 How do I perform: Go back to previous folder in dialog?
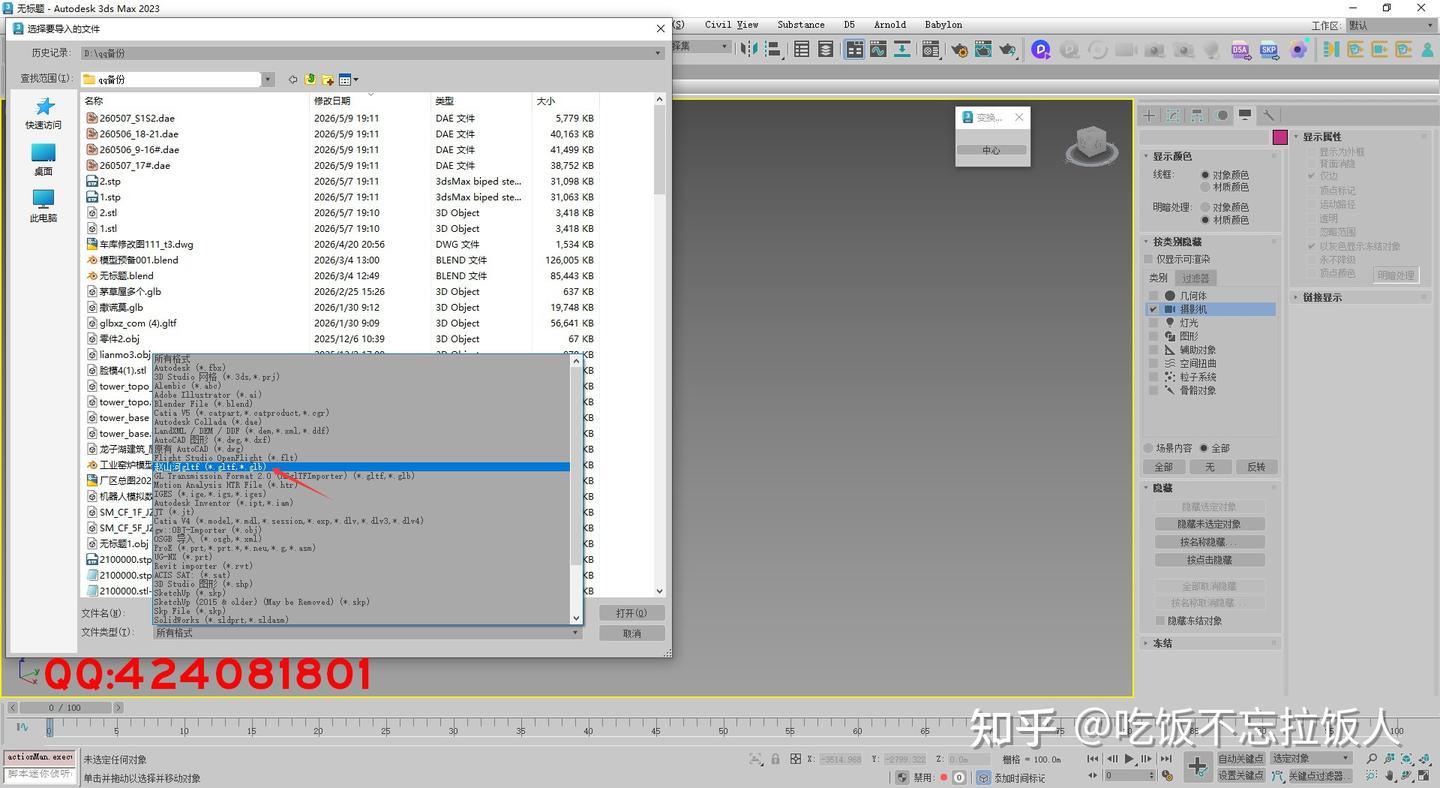293,79
